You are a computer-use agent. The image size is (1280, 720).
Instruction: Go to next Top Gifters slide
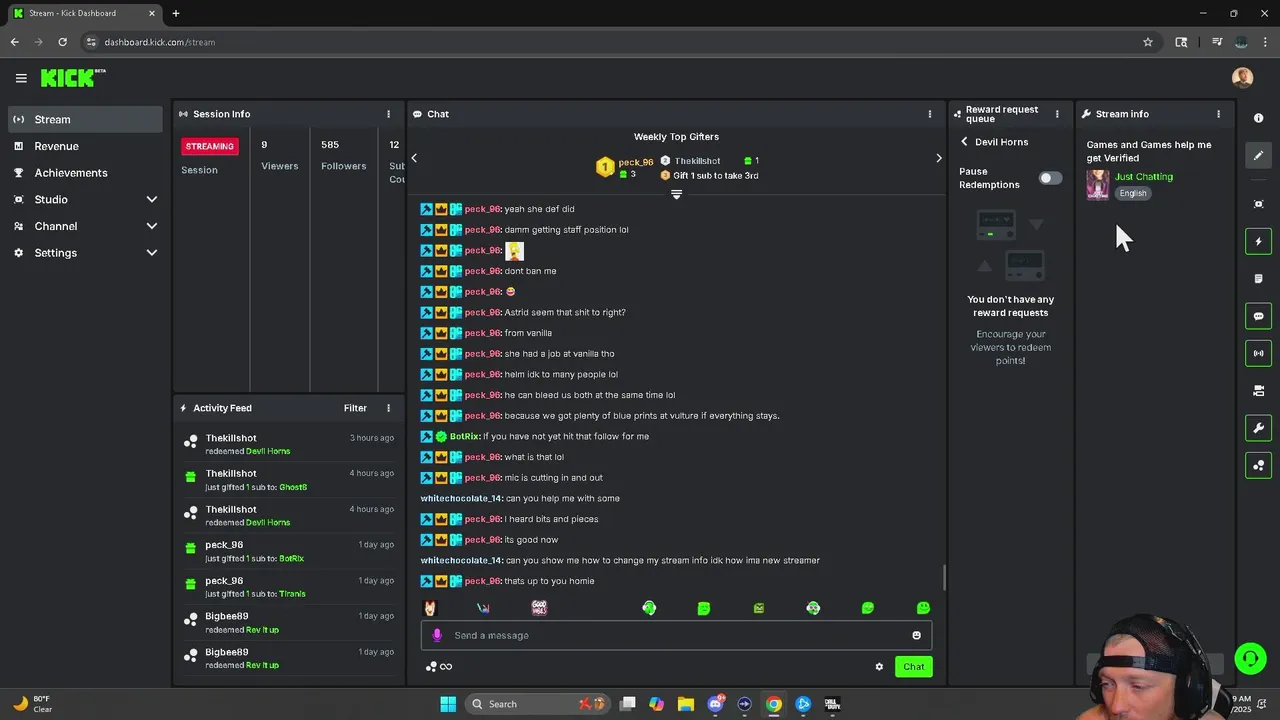[x=938, y=158]
